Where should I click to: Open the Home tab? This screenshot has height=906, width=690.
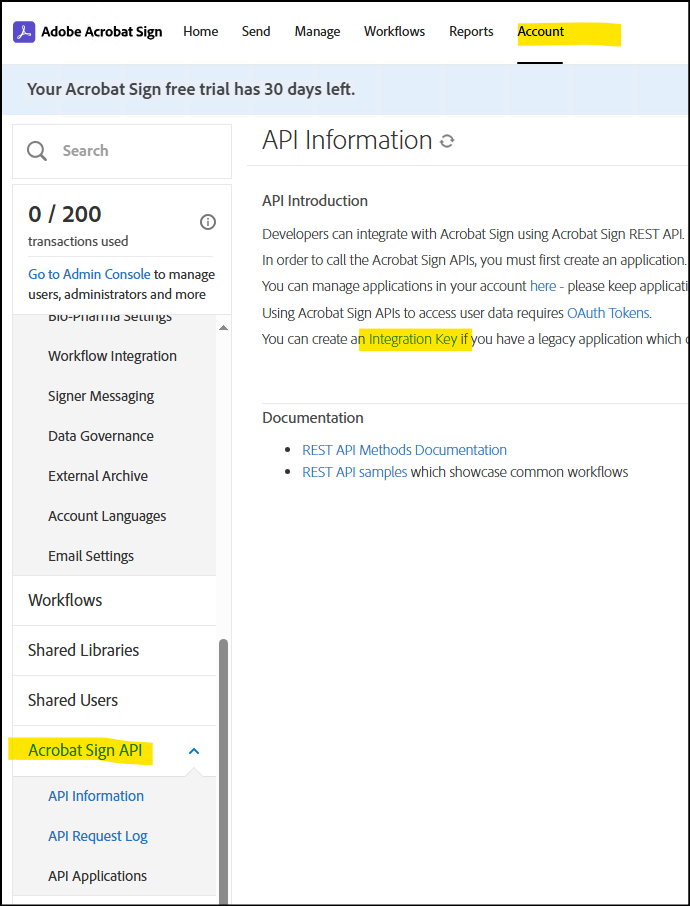[x=201, y=32]
